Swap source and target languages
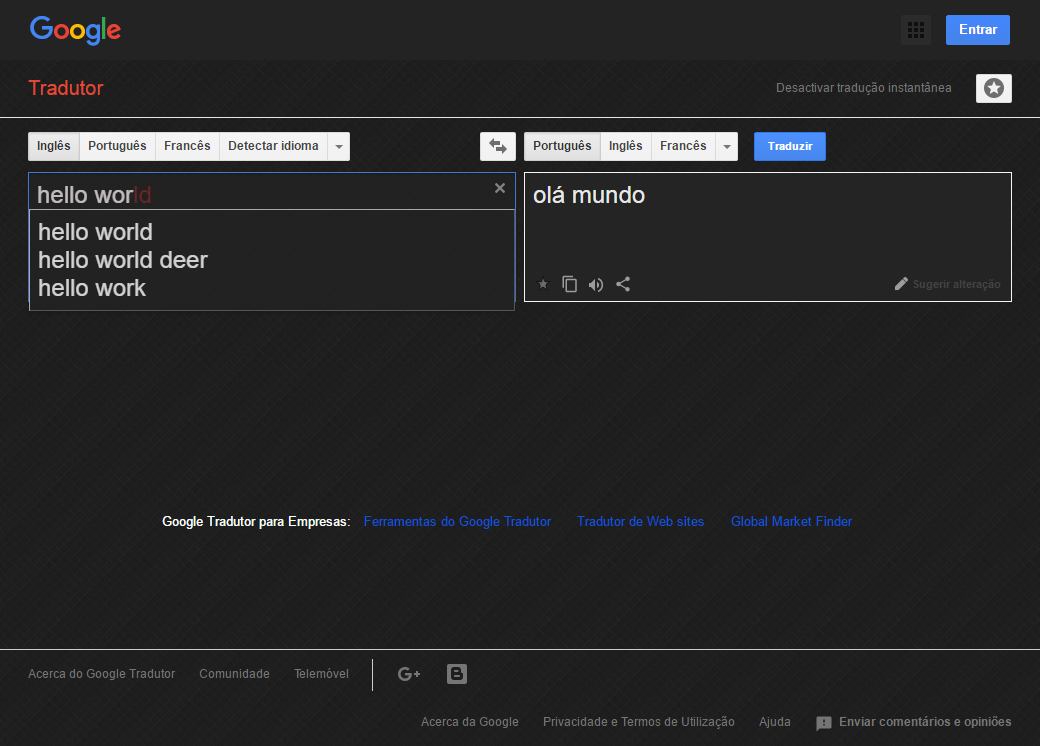Image resolution: width=1040 pixels, height=746 pixels. 497,146
